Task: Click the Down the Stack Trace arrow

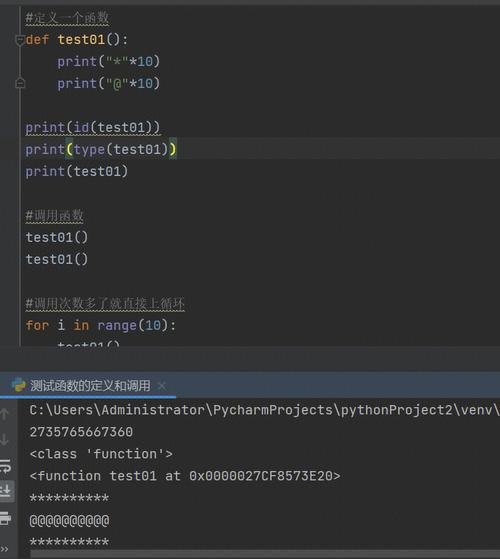Action: click(x=4, y=439)
